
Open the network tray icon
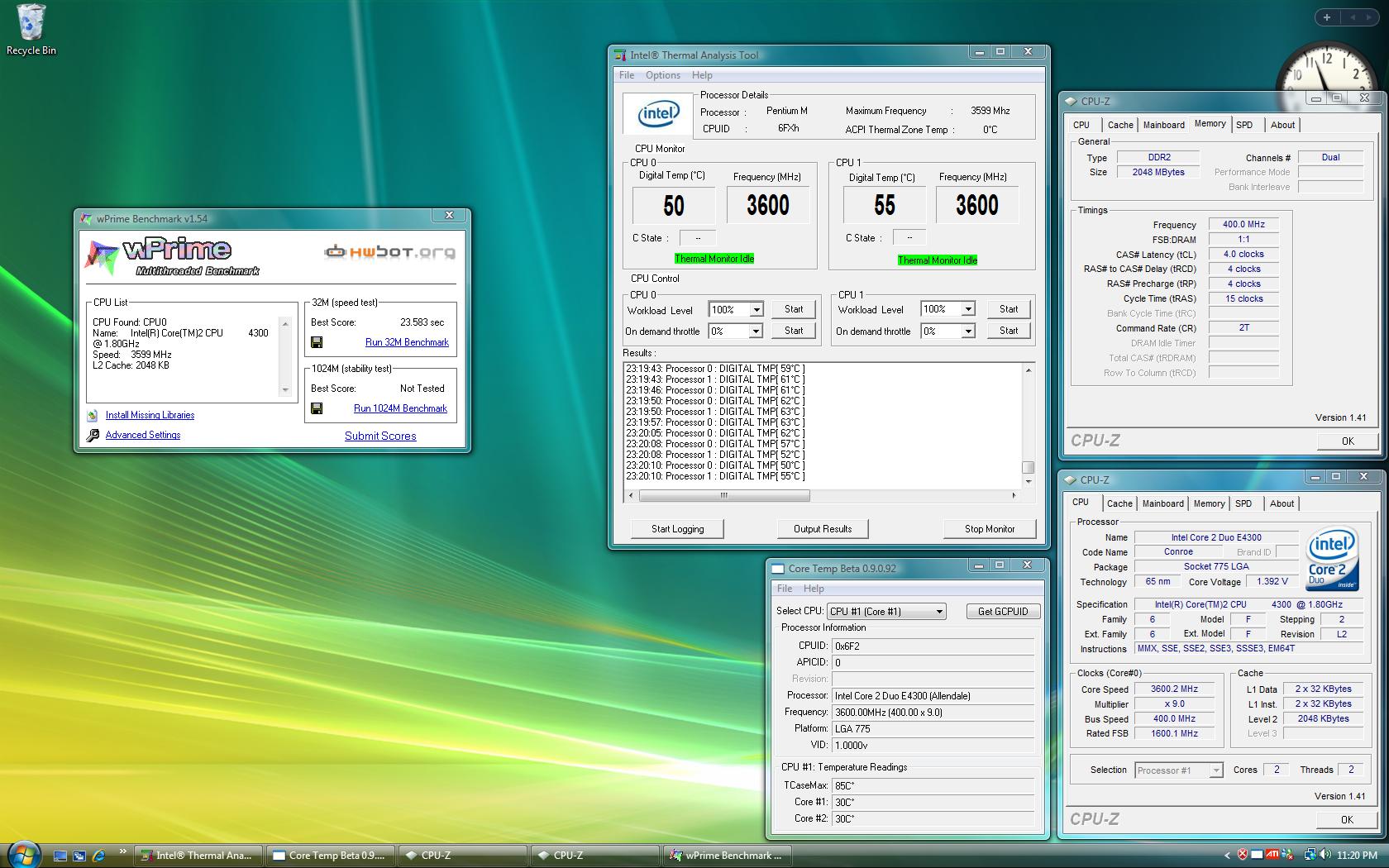[1310, 855]
